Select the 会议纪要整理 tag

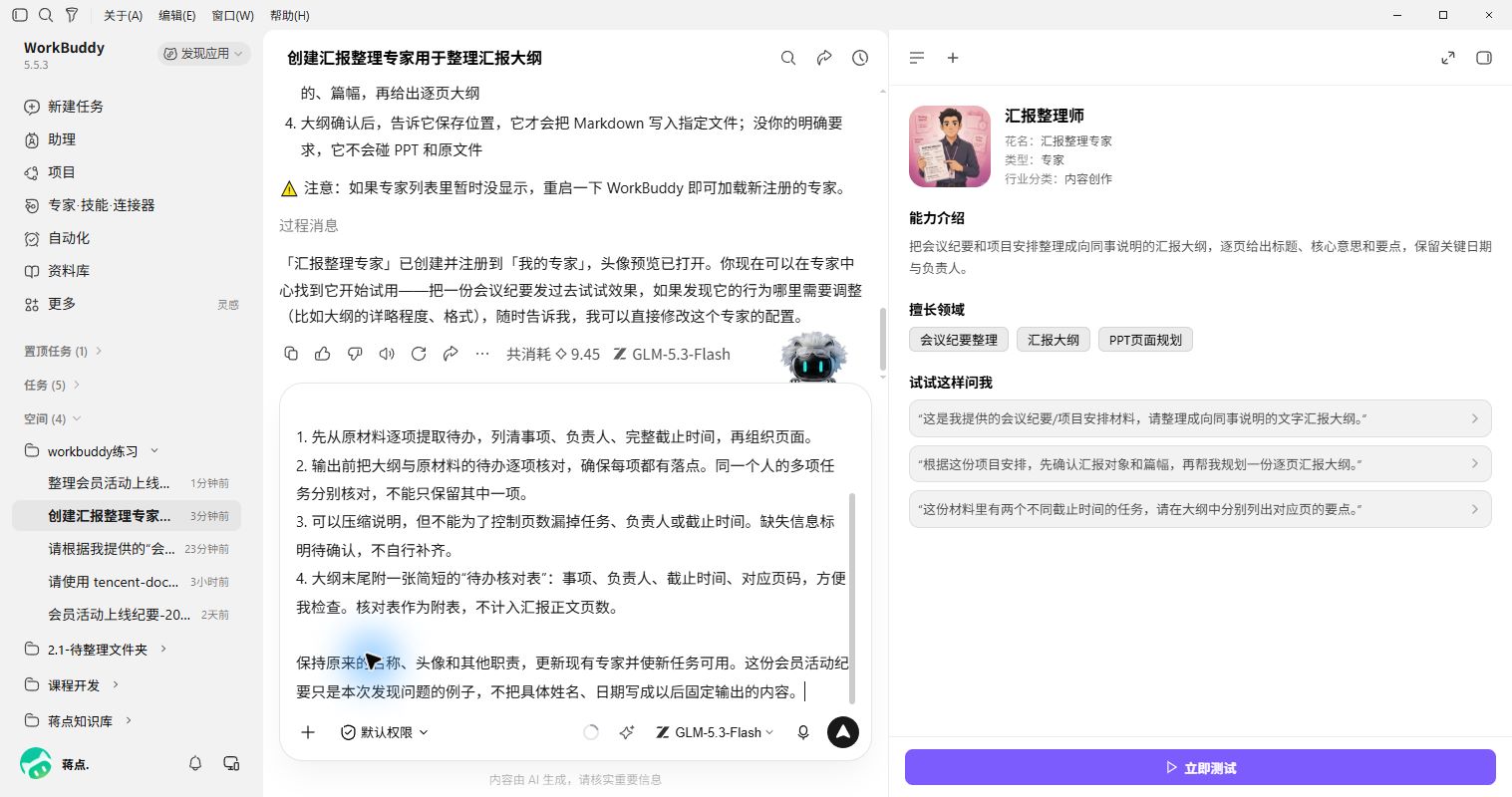coord(959,340)
